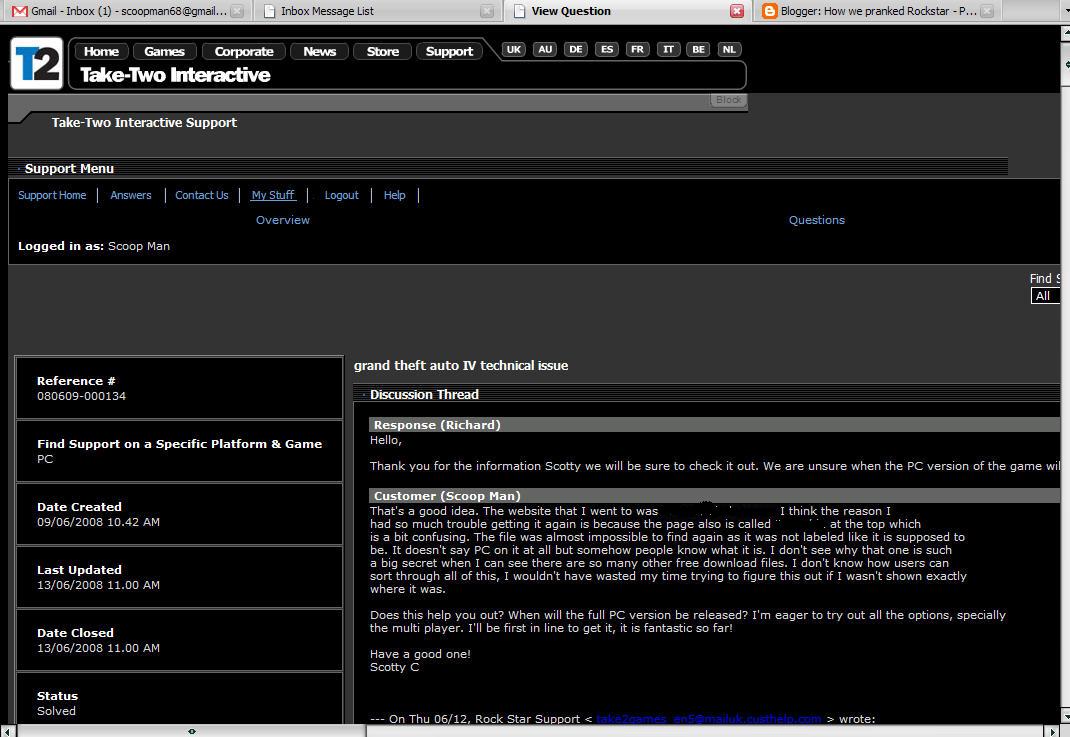Select the BE region button
1070x737 pixels.
tap(699, 49)
